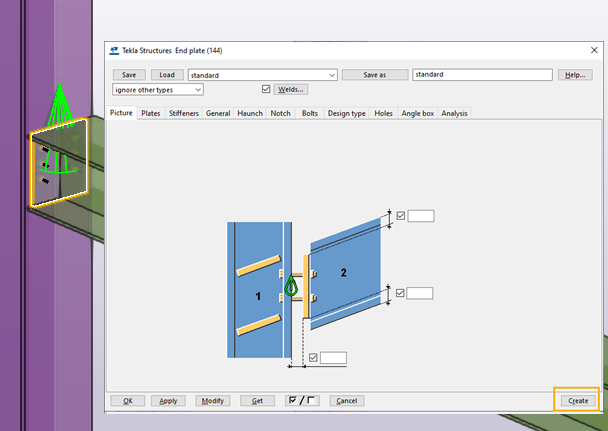
Task: Switch to the Analysis tab
Action: 454,113
